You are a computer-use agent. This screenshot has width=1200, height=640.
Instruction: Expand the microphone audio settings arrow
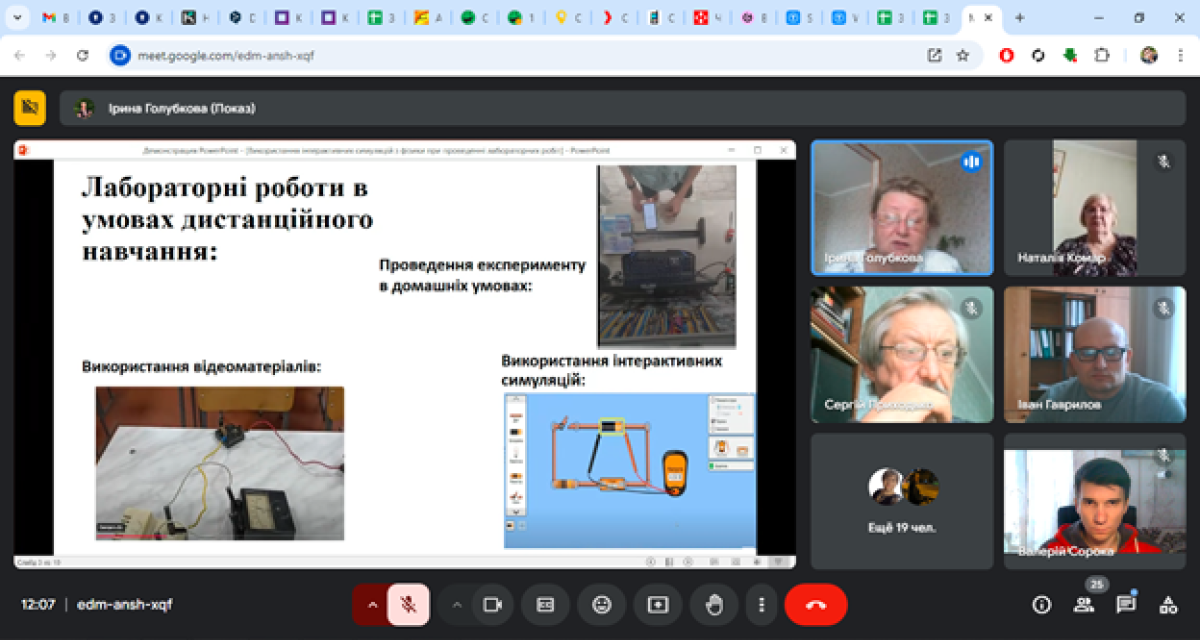coord(372,605)
